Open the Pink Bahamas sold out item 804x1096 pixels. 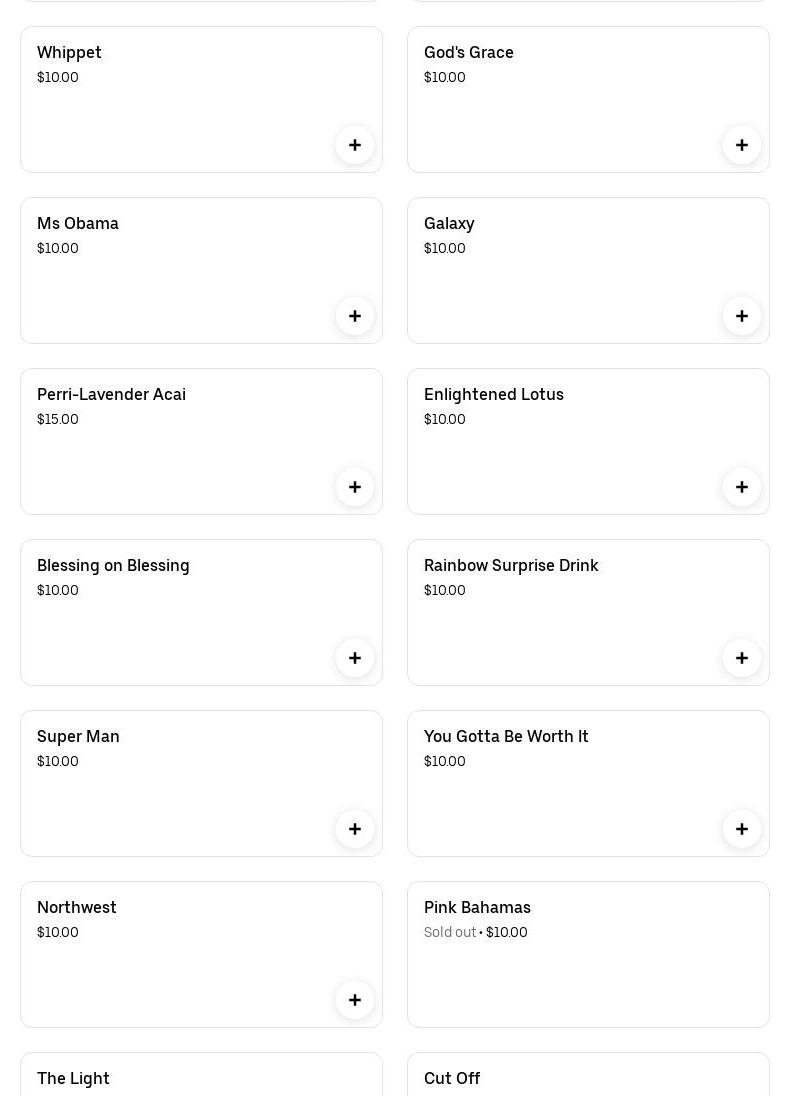tap(588, 954)
